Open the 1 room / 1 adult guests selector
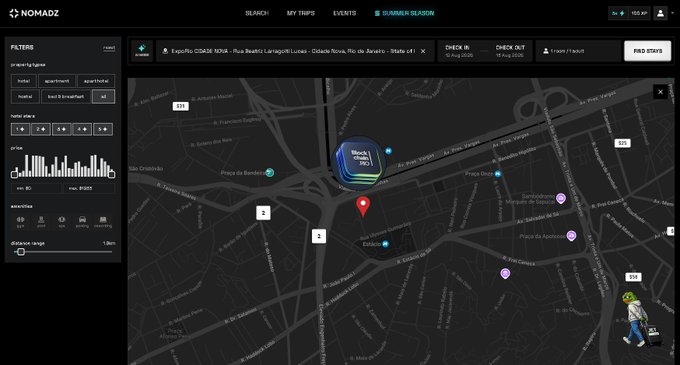Image resolution: width=680 pixels, height=365 pixels. [578, 51]
